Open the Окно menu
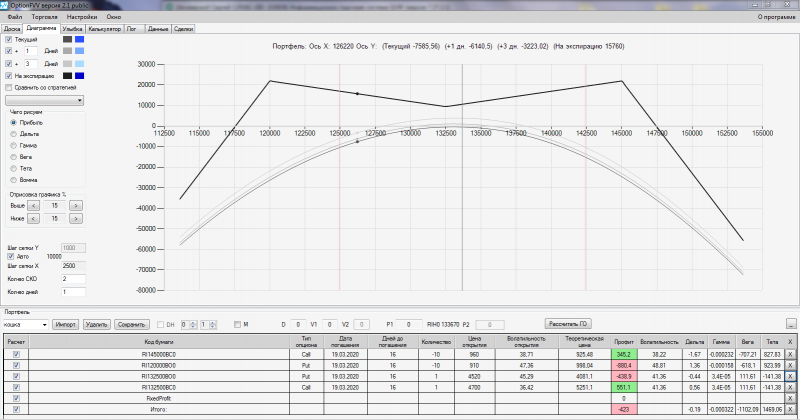This screenshot has height=420, width=800. tap(114, 17)
